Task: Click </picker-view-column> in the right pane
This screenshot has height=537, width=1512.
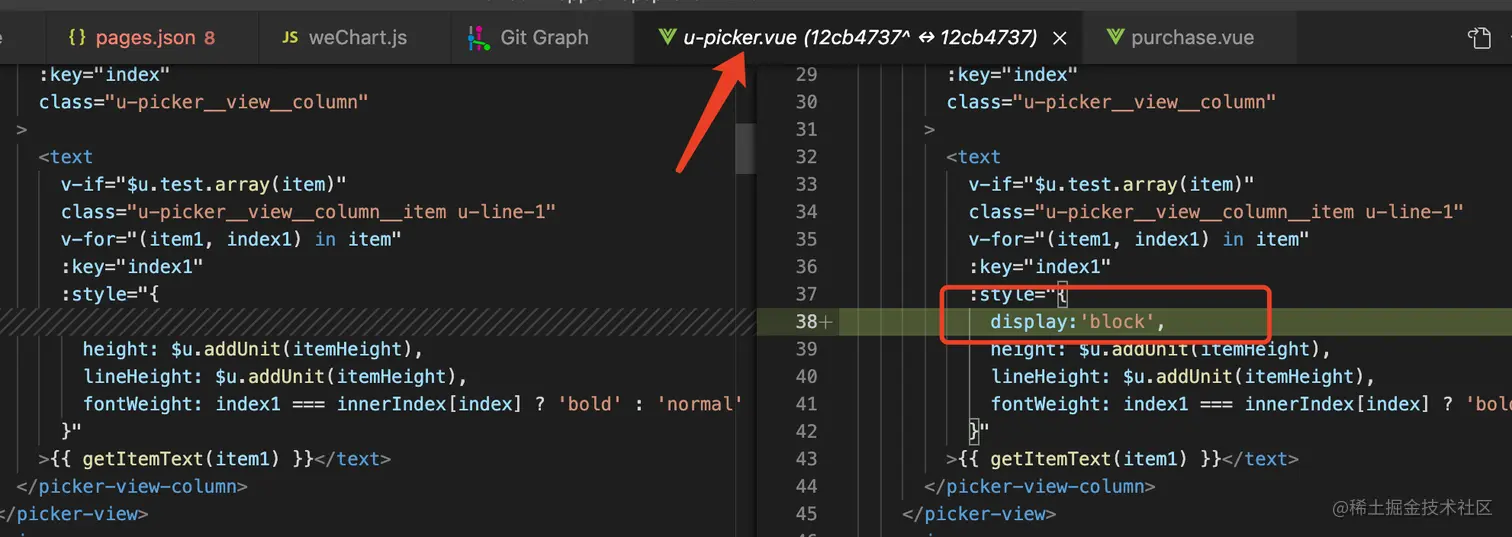Action: tap(1040, 487)
